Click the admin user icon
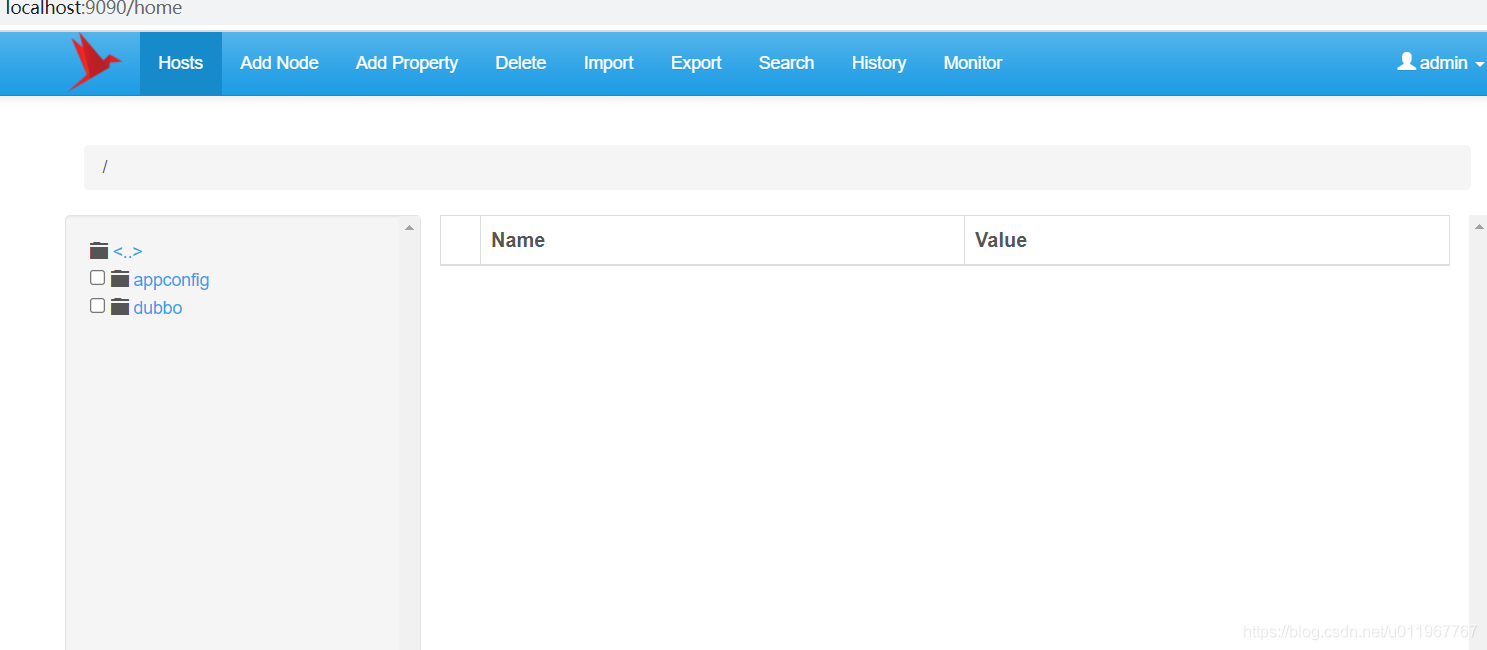The width and height of the screenshot is (1487, 650). pos(1406,62)
